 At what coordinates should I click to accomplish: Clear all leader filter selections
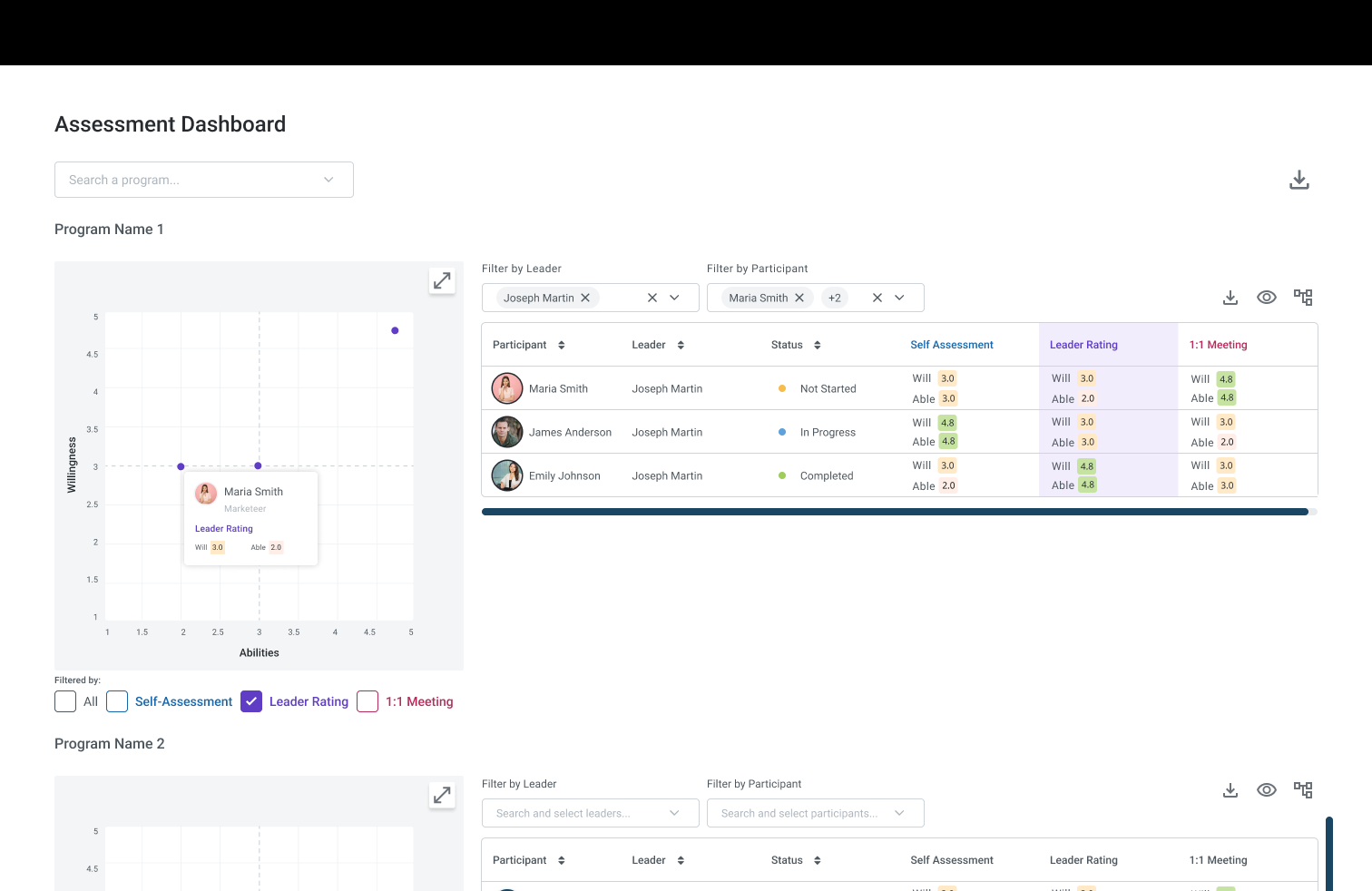coord(652,298)
